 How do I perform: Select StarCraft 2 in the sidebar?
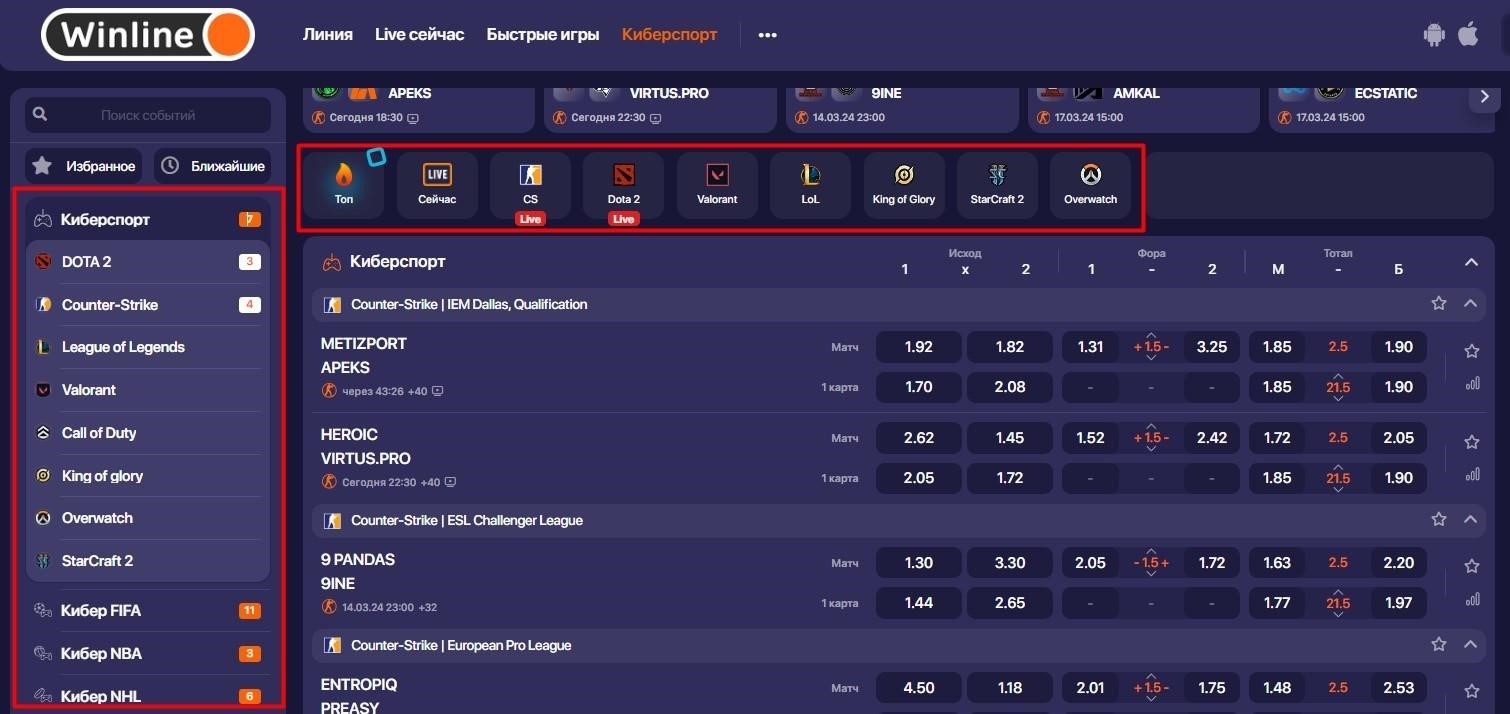tap(148, 561)
